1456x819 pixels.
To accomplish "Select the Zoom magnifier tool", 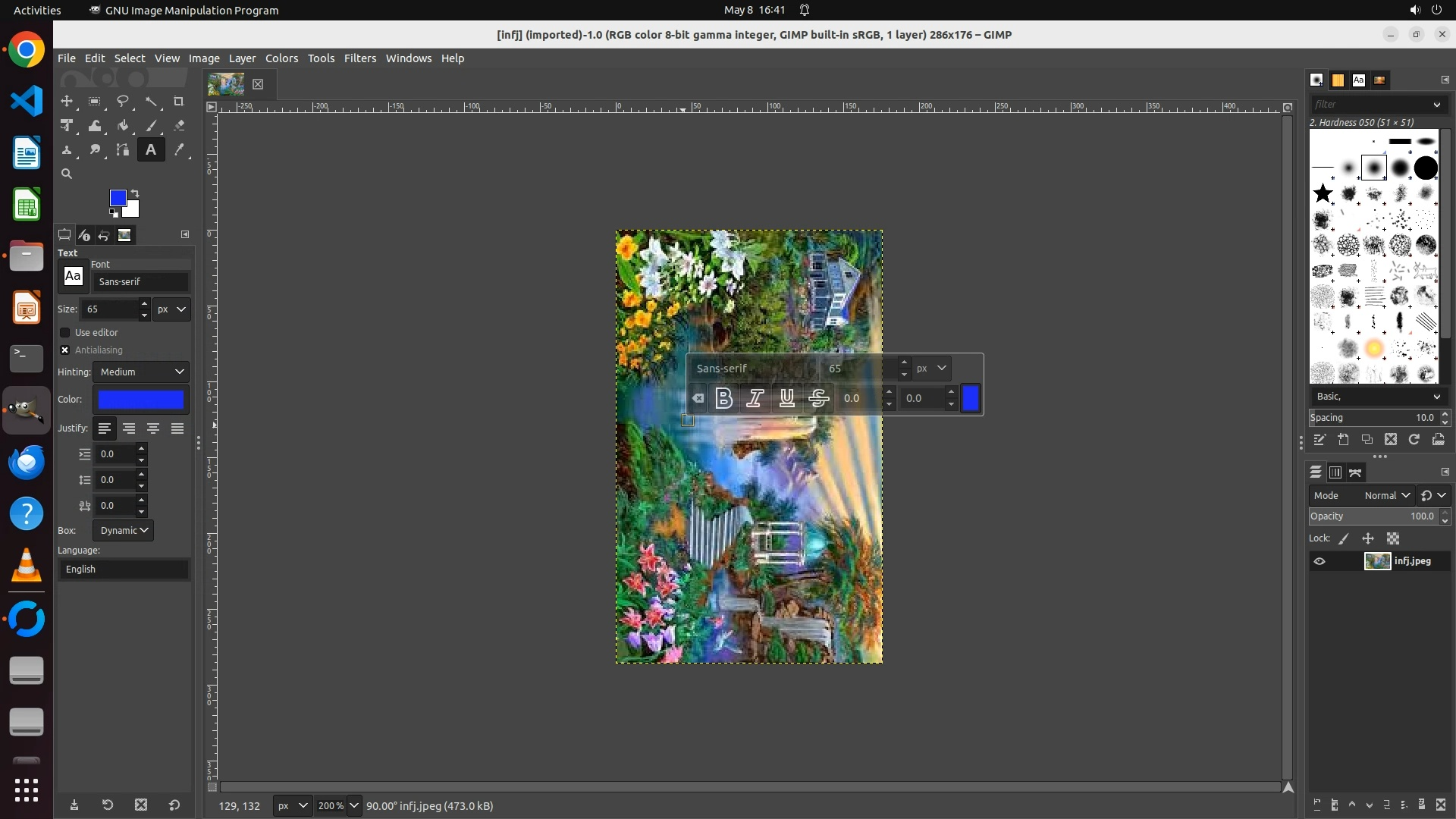I will pos(67,174).
